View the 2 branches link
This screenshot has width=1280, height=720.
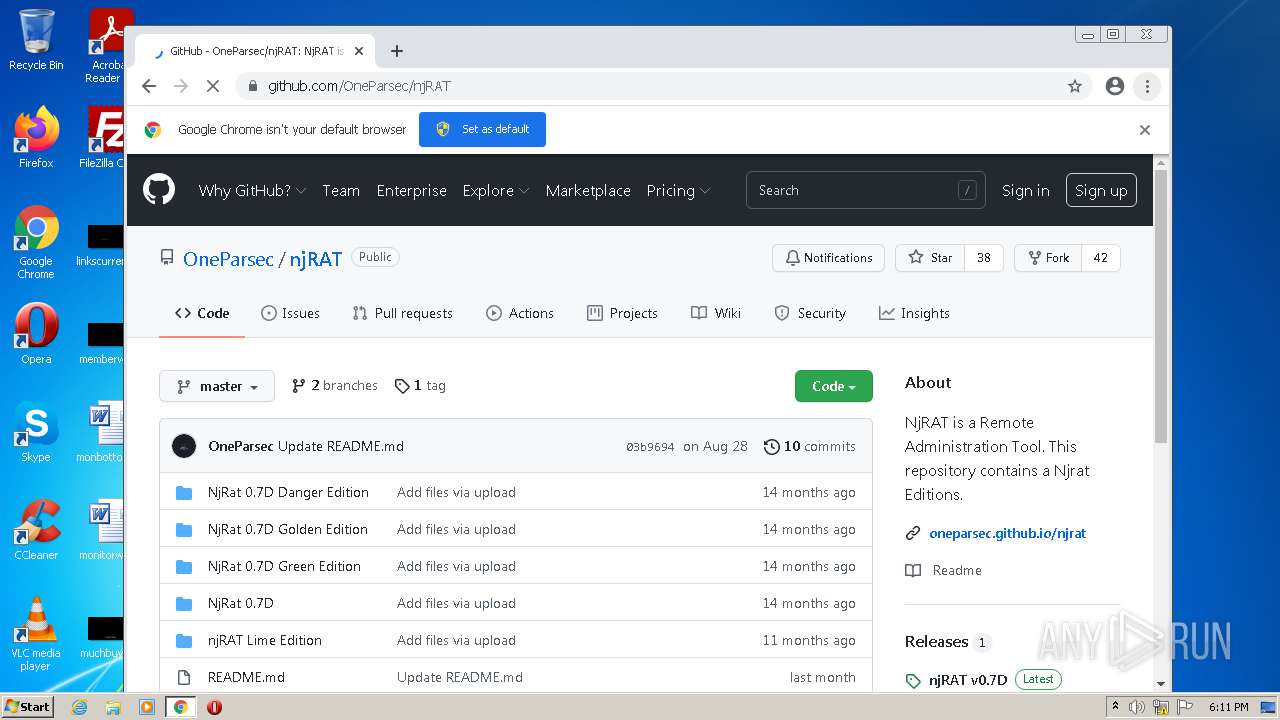pyautogui.click(x=334, y=386)
